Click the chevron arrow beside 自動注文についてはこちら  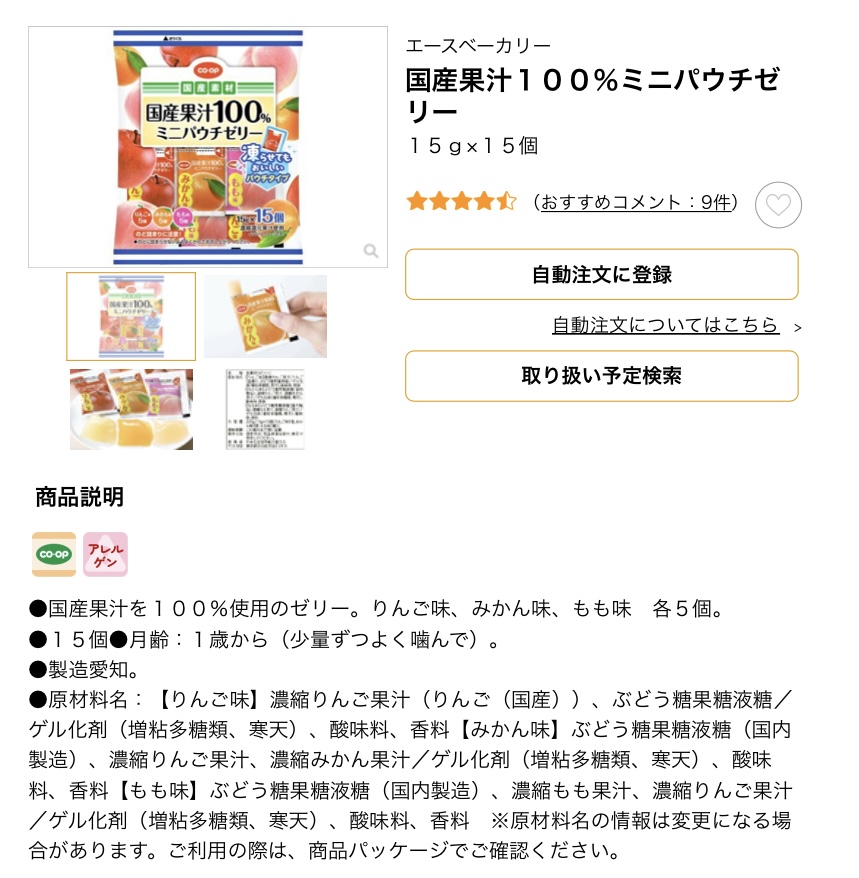(x=797, y=328)
